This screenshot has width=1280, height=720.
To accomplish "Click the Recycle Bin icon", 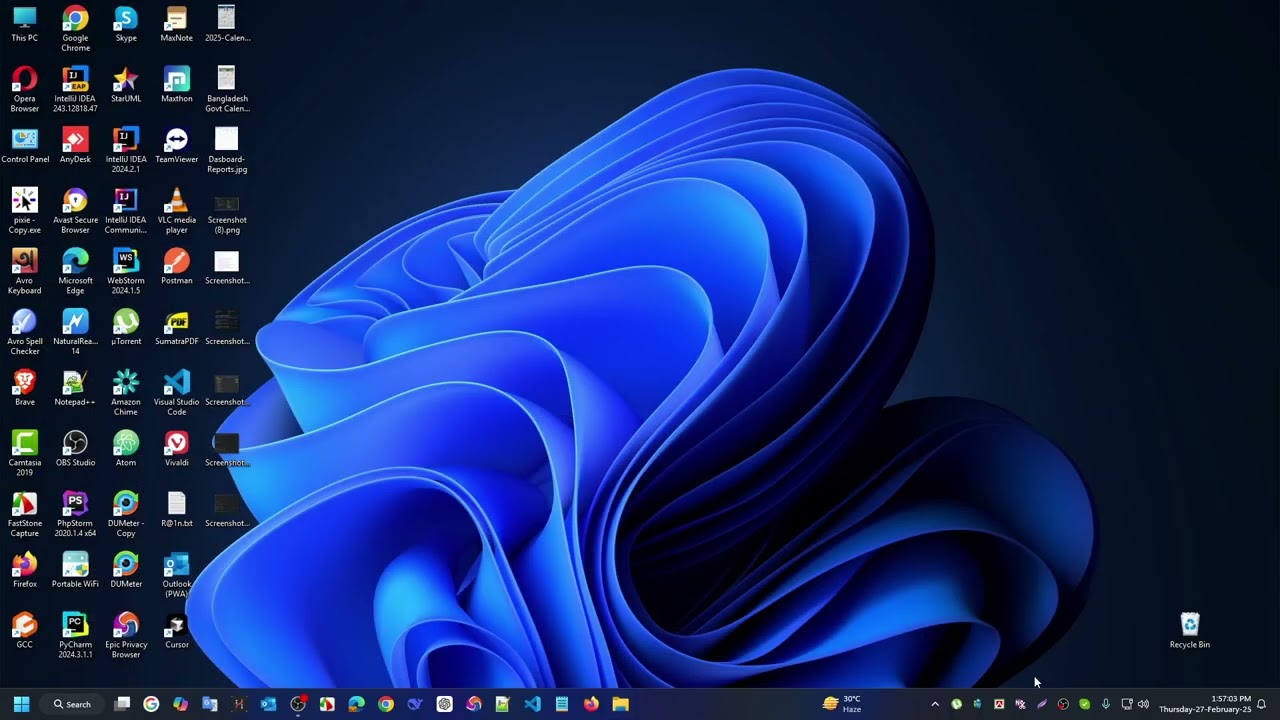I will coord(1190,631).
